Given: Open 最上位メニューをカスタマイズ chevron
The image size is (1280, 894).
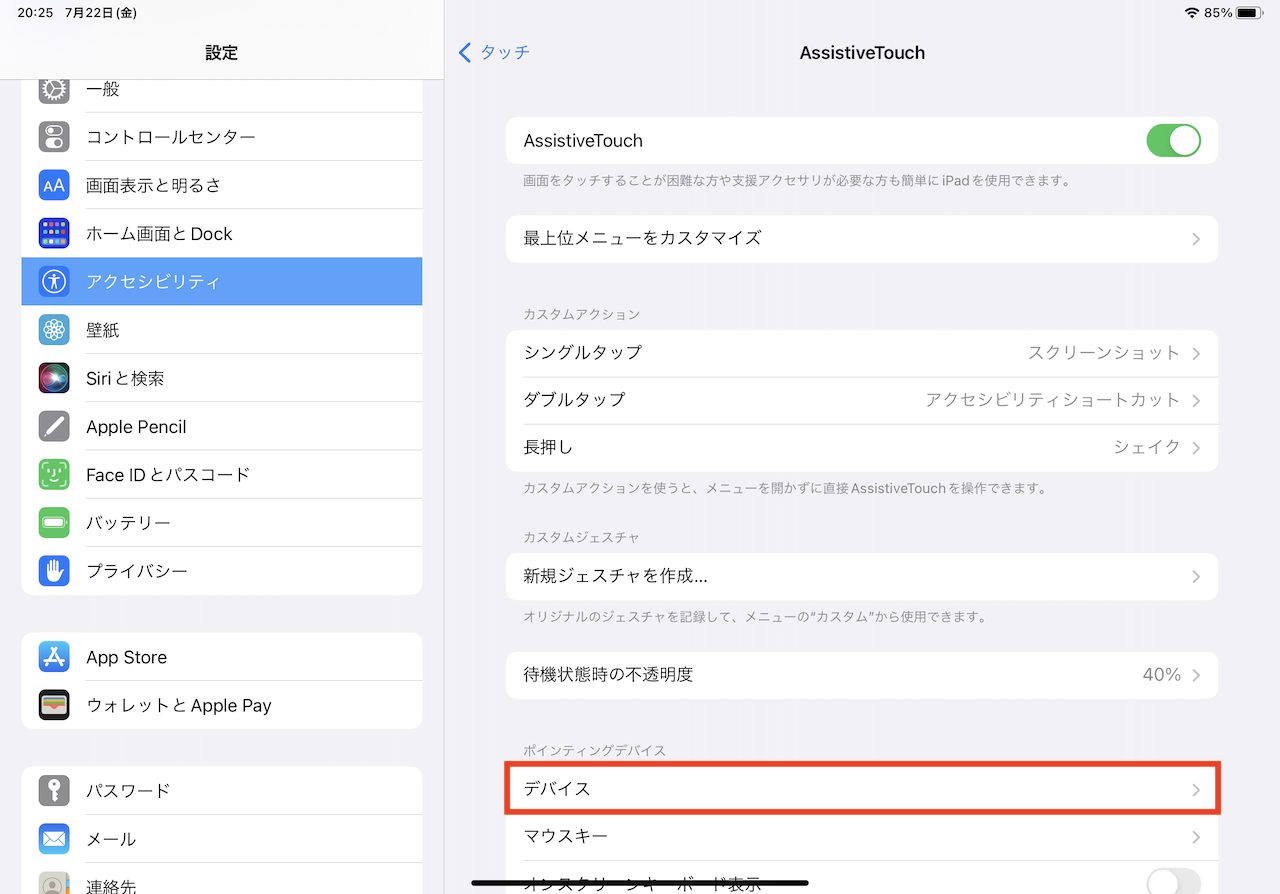Looking at the screenshot, I should coord(1196,240).
